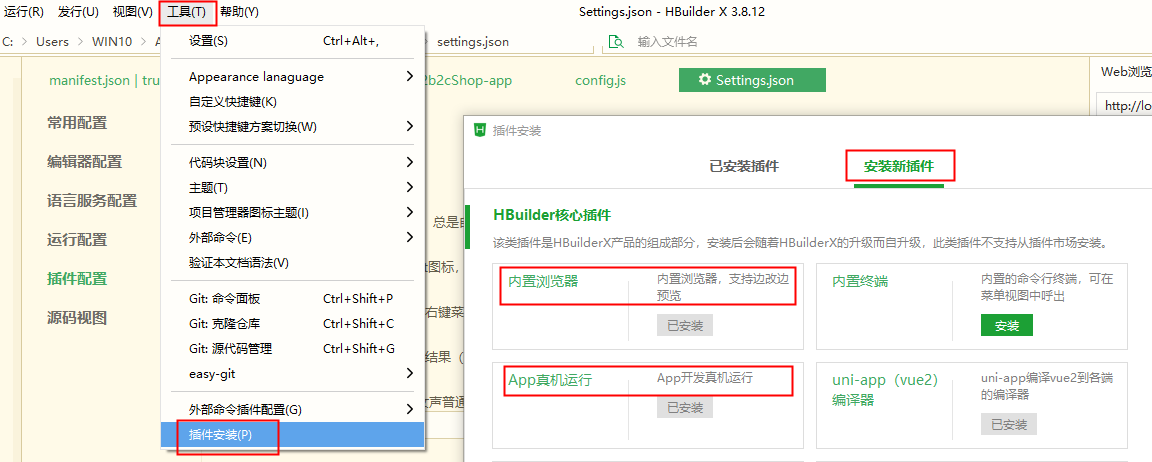
Task: Click the uni-app（vue2）编译器 plugin title
Action: [885, 389]
